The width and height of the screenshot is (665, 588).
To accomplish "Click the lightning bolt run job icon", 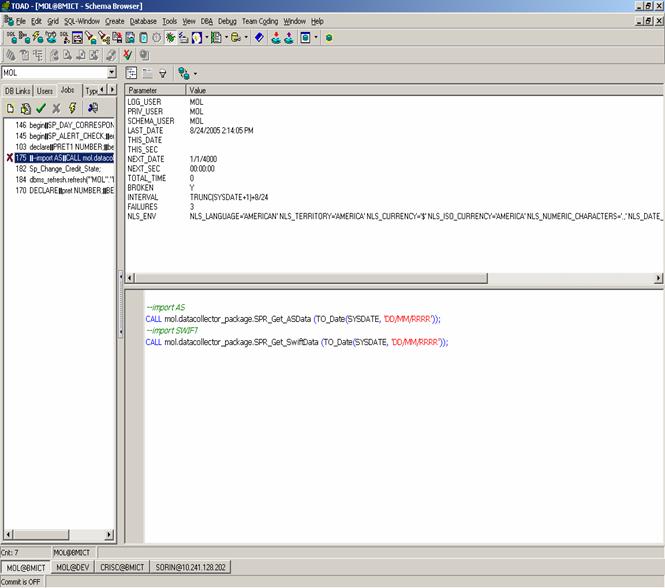I will click(x=72, y=108).
